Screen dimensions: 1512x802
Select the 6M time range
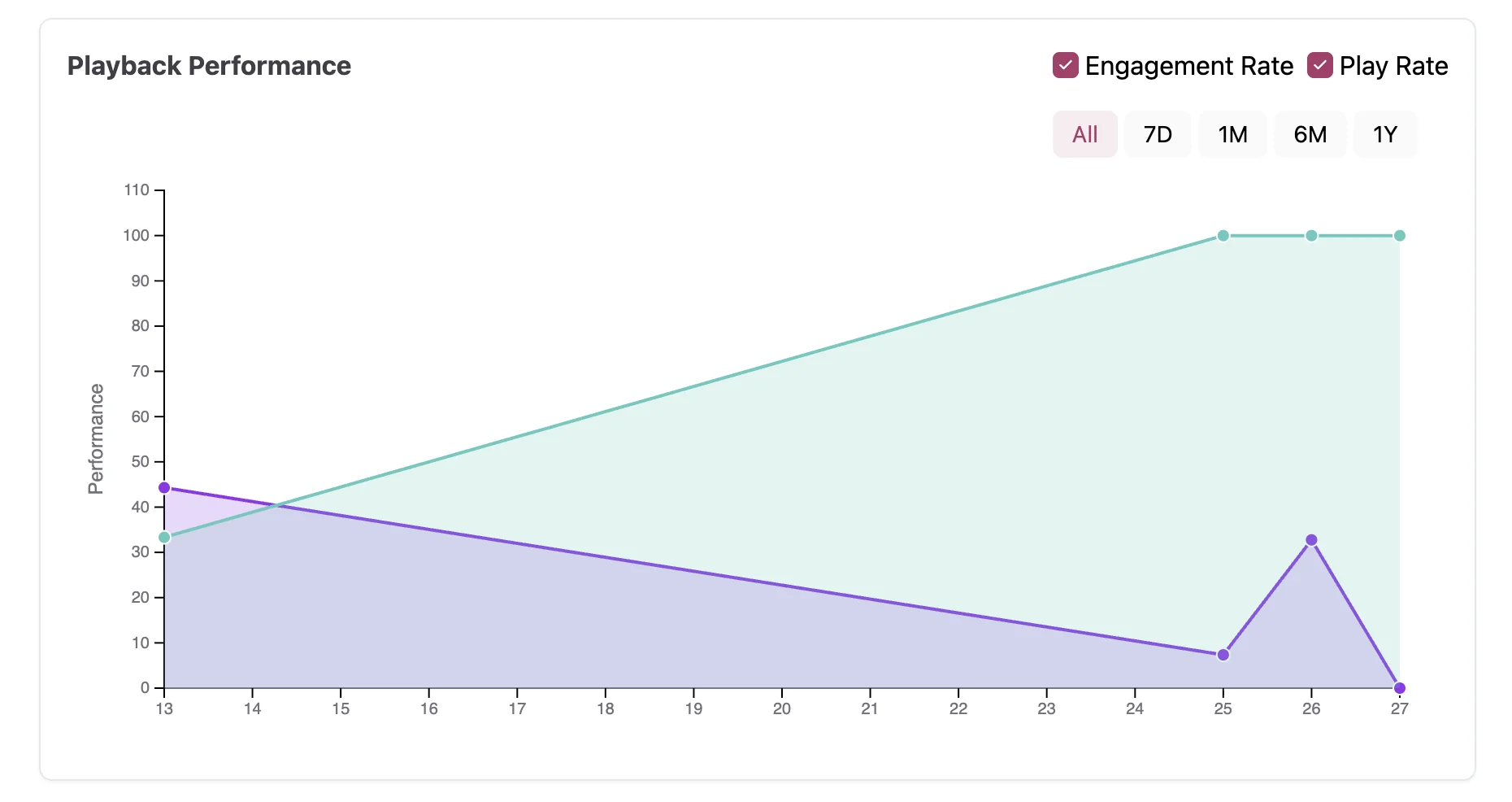1310,134
